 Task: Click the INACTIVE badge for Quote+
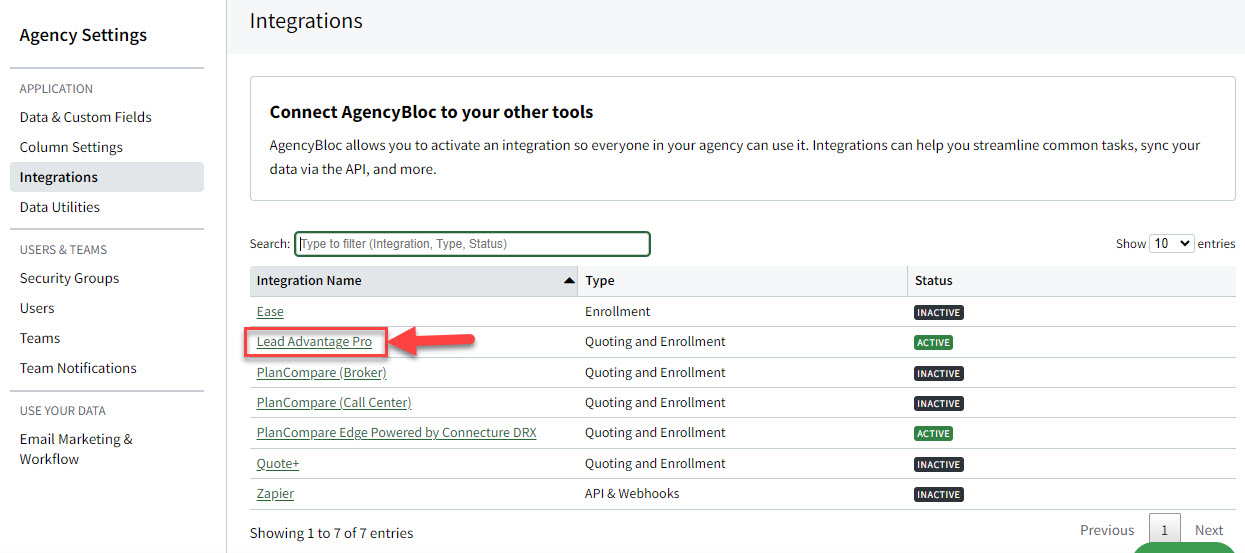[938, 465]
